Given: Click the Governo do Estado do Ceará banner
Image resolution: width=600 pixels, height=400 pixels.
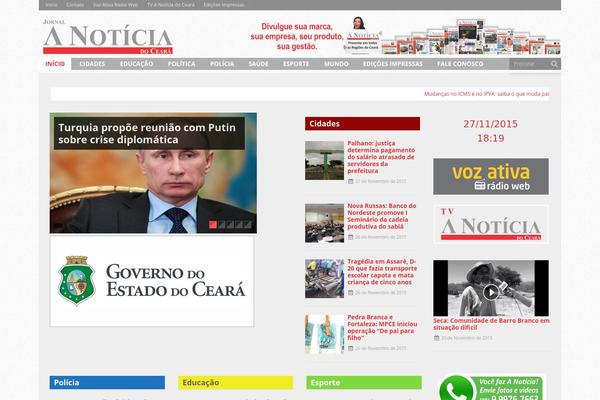Looking at the screenshot, I should tap(152, 281).
